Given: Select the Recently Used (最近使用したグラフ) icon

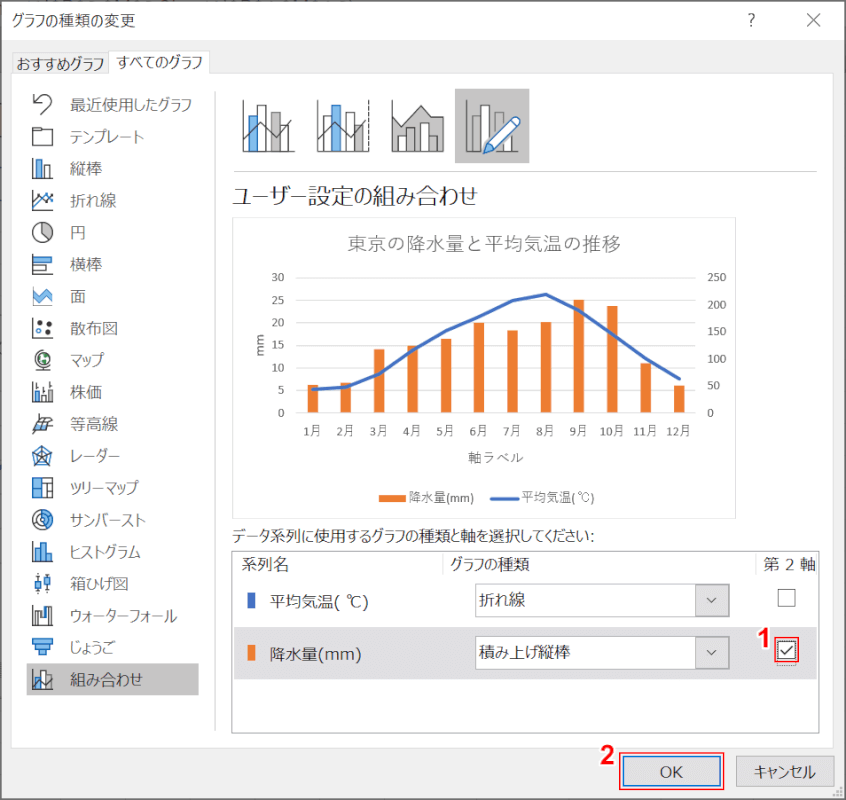Looking at the screenshot, I should tap(42, 105).
